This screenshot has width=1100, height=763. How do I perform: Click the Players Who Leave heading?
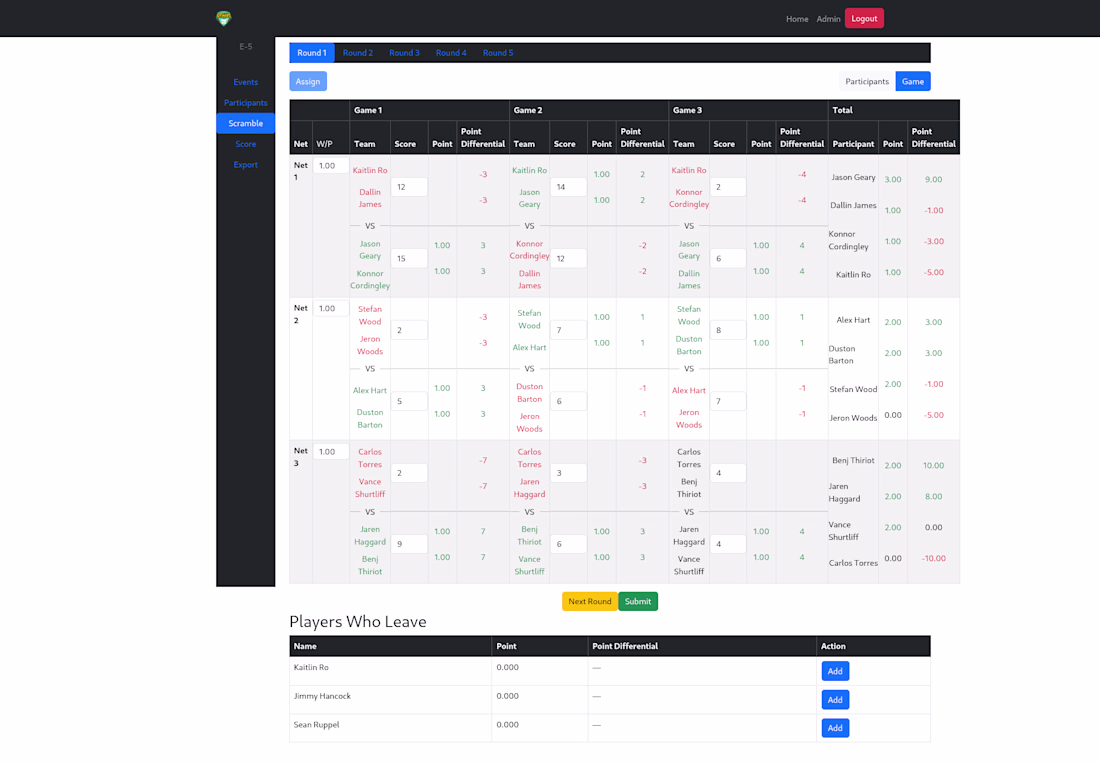(x=358, y=622)
